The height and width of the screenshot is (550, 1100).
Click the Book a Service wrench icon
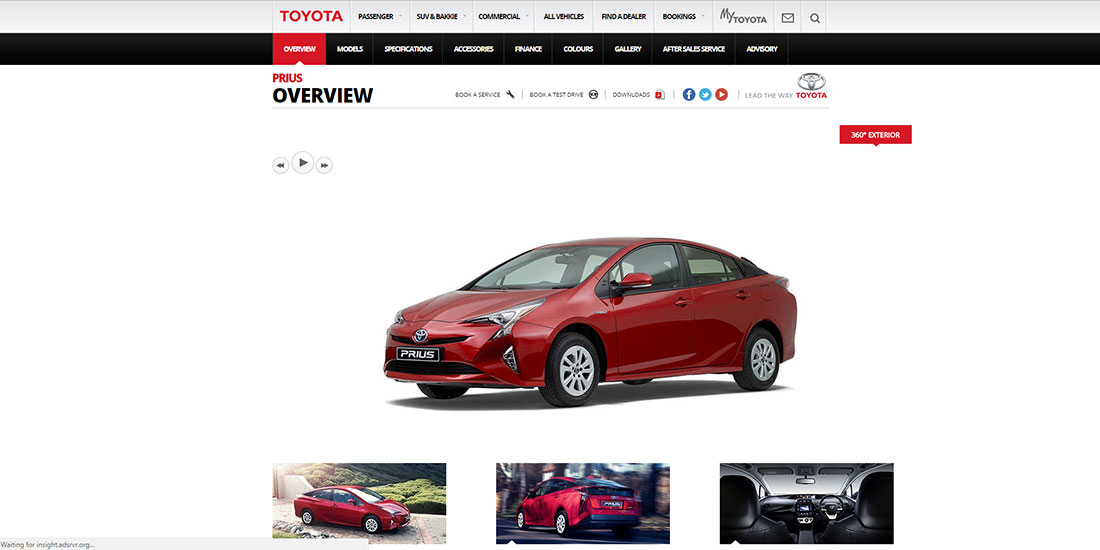click(510, 94)
